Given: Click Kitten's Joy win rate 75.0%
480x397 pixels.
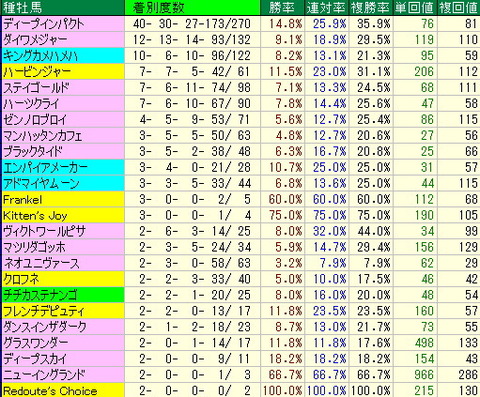Looking at the screenshot, I should coord(286,216).
